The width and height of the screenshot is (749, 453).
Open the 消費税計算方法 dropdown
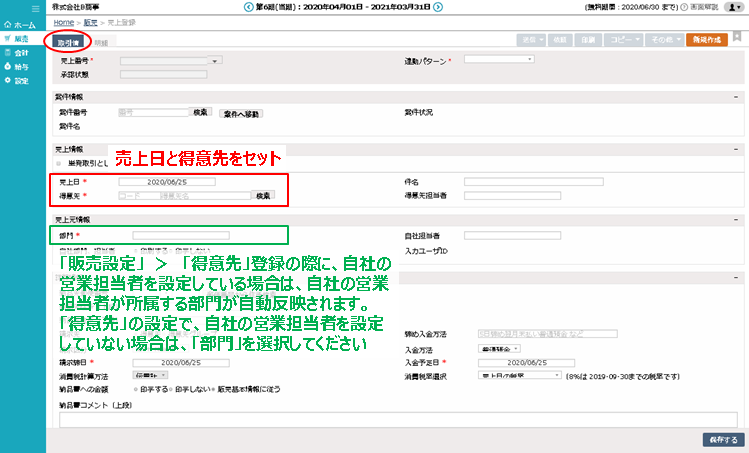150,376
